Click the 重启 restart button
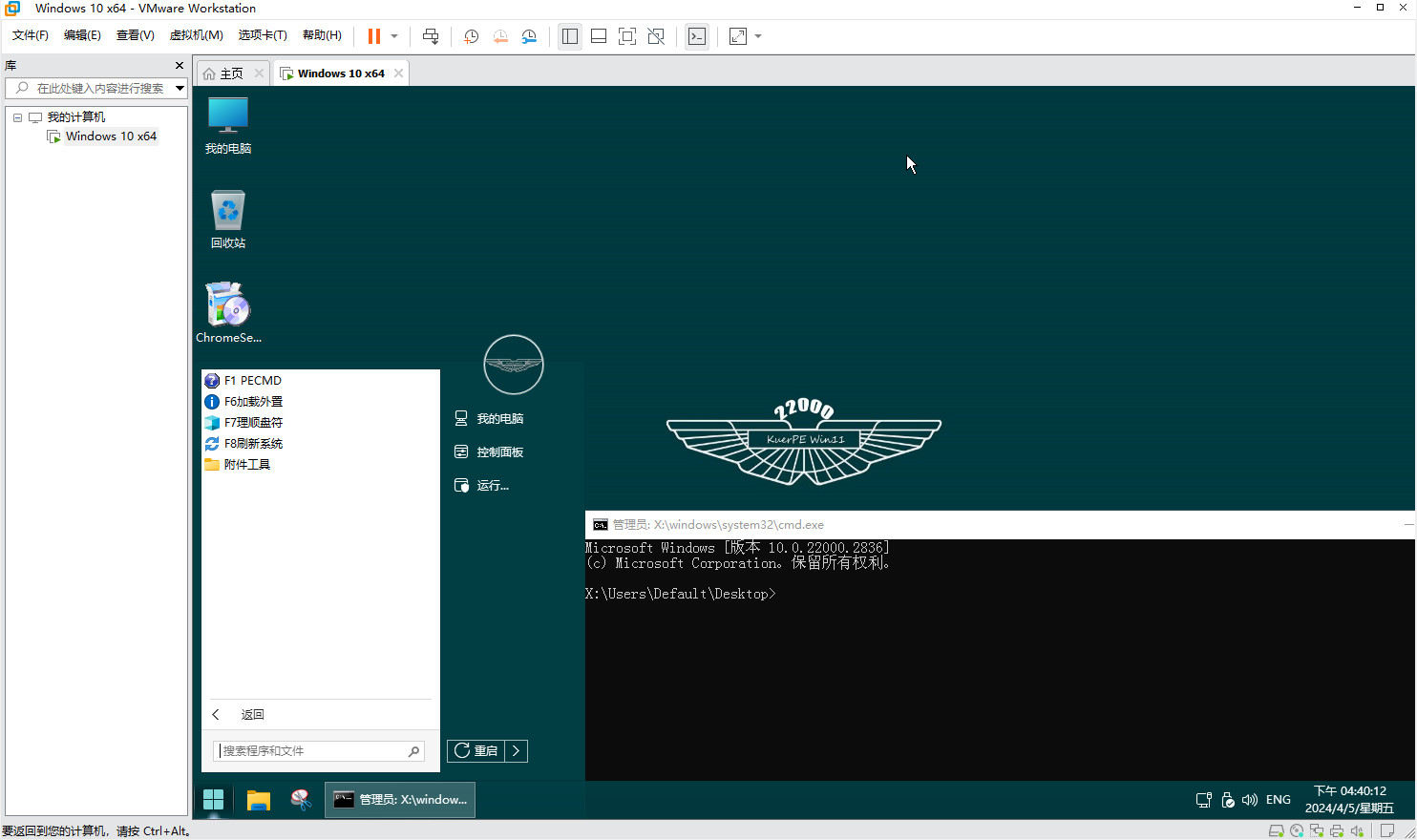The height and width of the screenshot is (840, 1417). point(476,751)
